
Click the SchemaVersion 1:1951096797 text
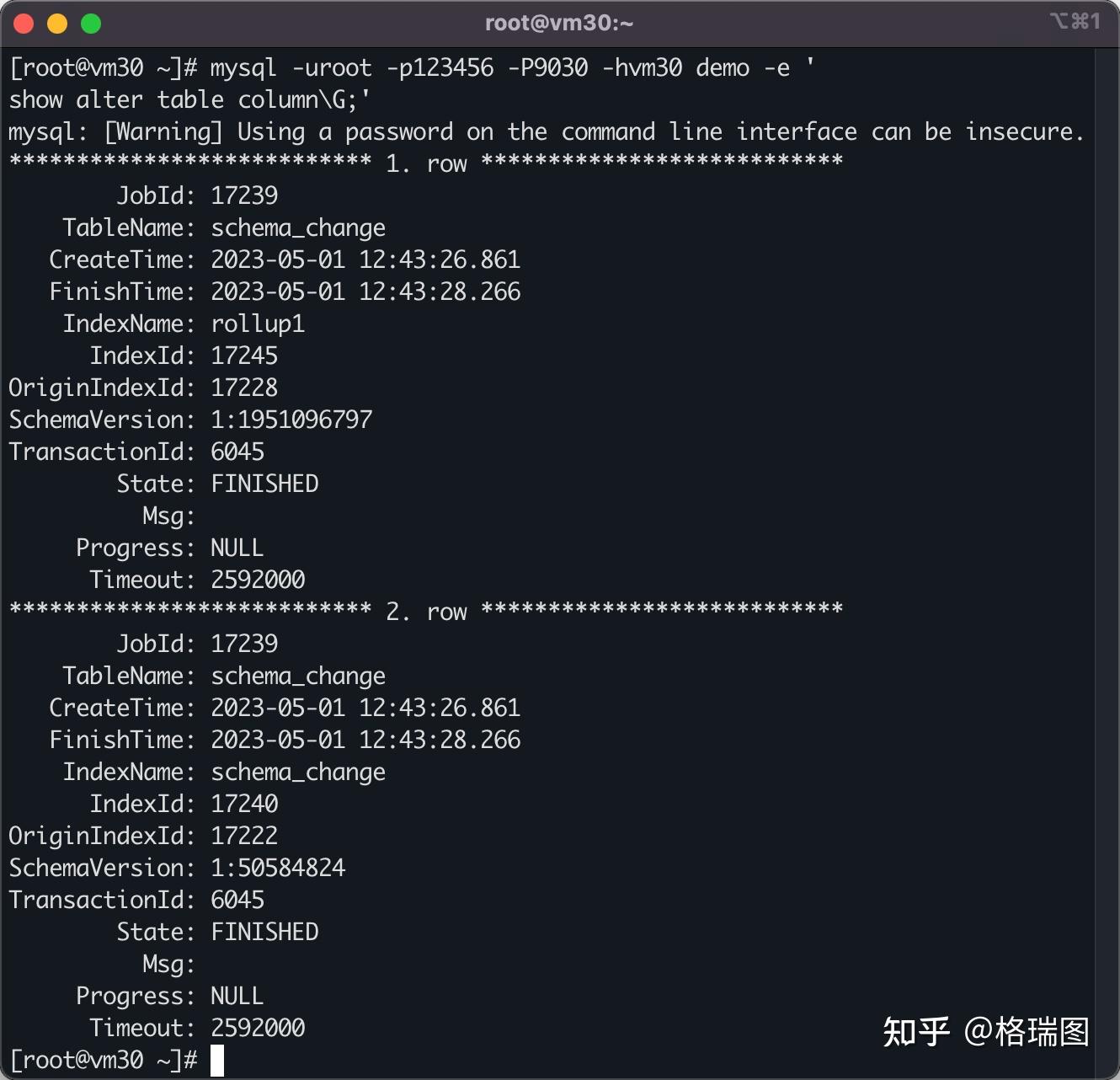click(x=291, y=420)
